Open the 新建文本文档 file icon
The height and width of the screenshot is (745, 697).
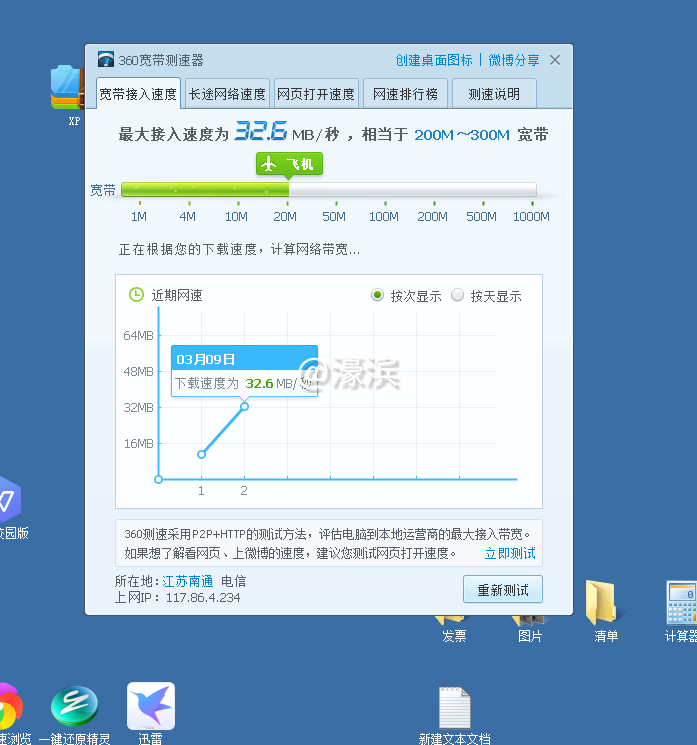click(x=455, y=707)
